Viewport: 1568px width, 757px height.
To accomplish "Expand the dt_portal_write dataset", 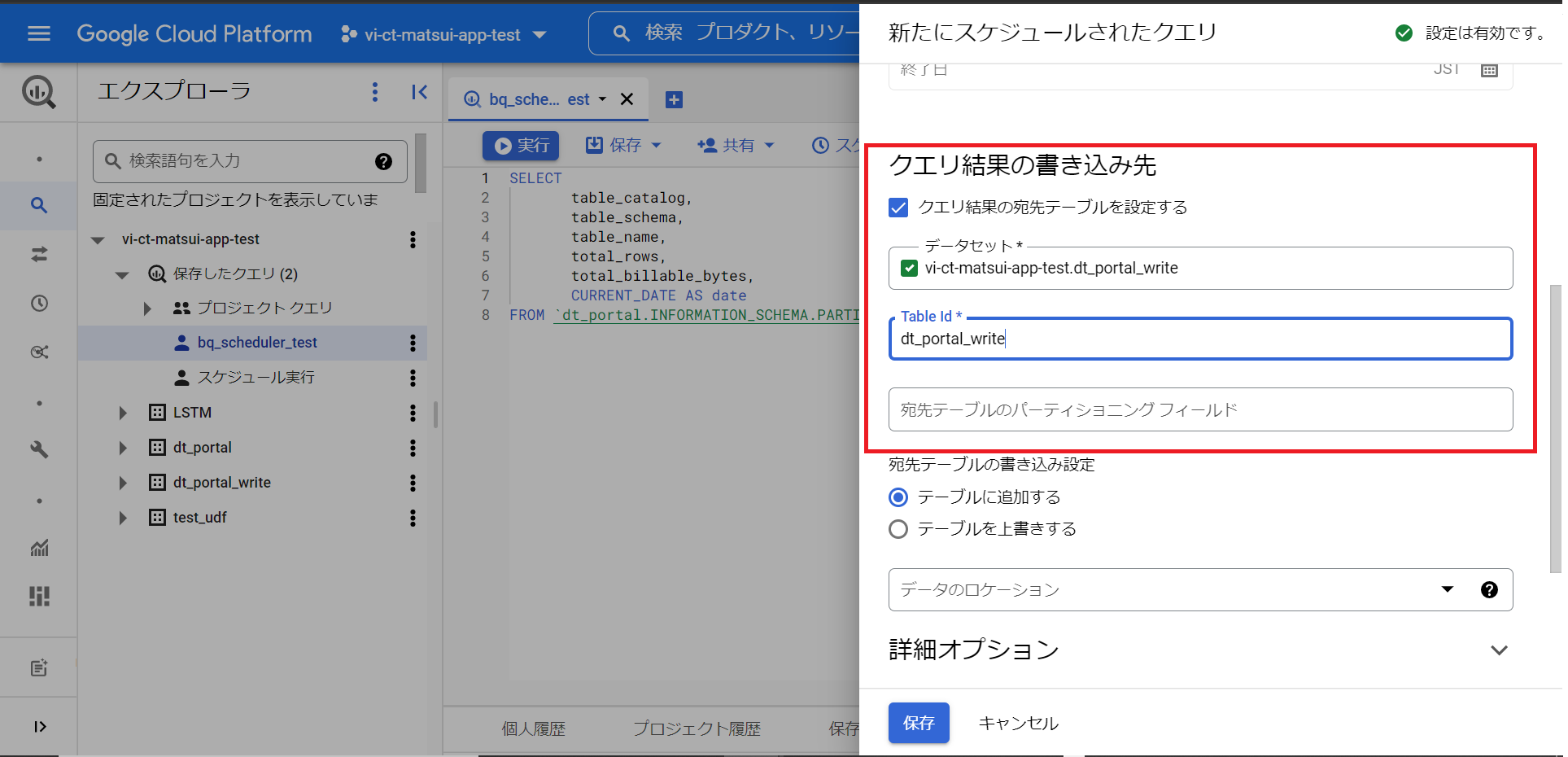I will (123, 483).
